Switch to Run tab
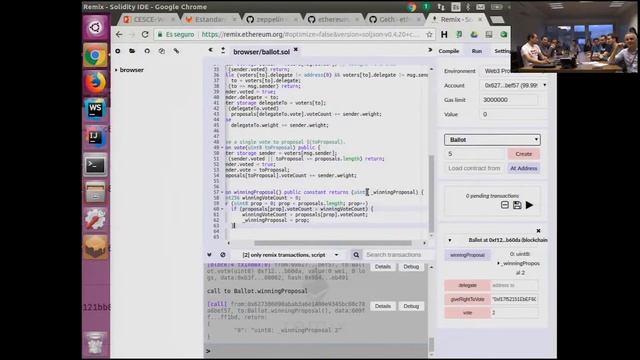Image resolution: width=640 pixels, height=360 pixels. tap(477, 51)
